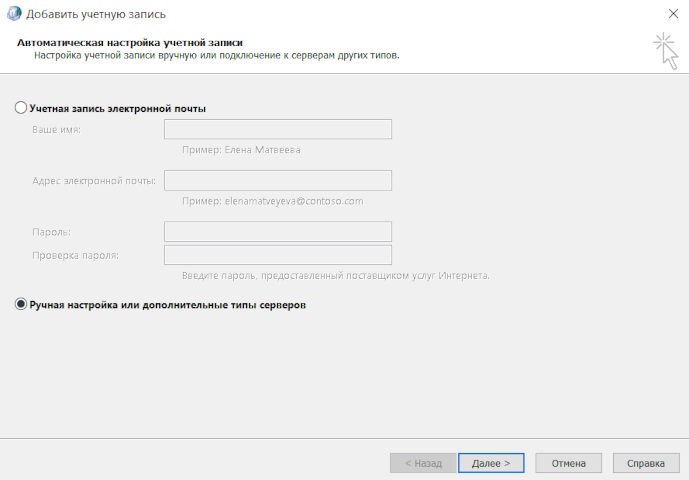Click the elenamatveyeva@contoso.com example text
The image size is (689, 480).
272,201
